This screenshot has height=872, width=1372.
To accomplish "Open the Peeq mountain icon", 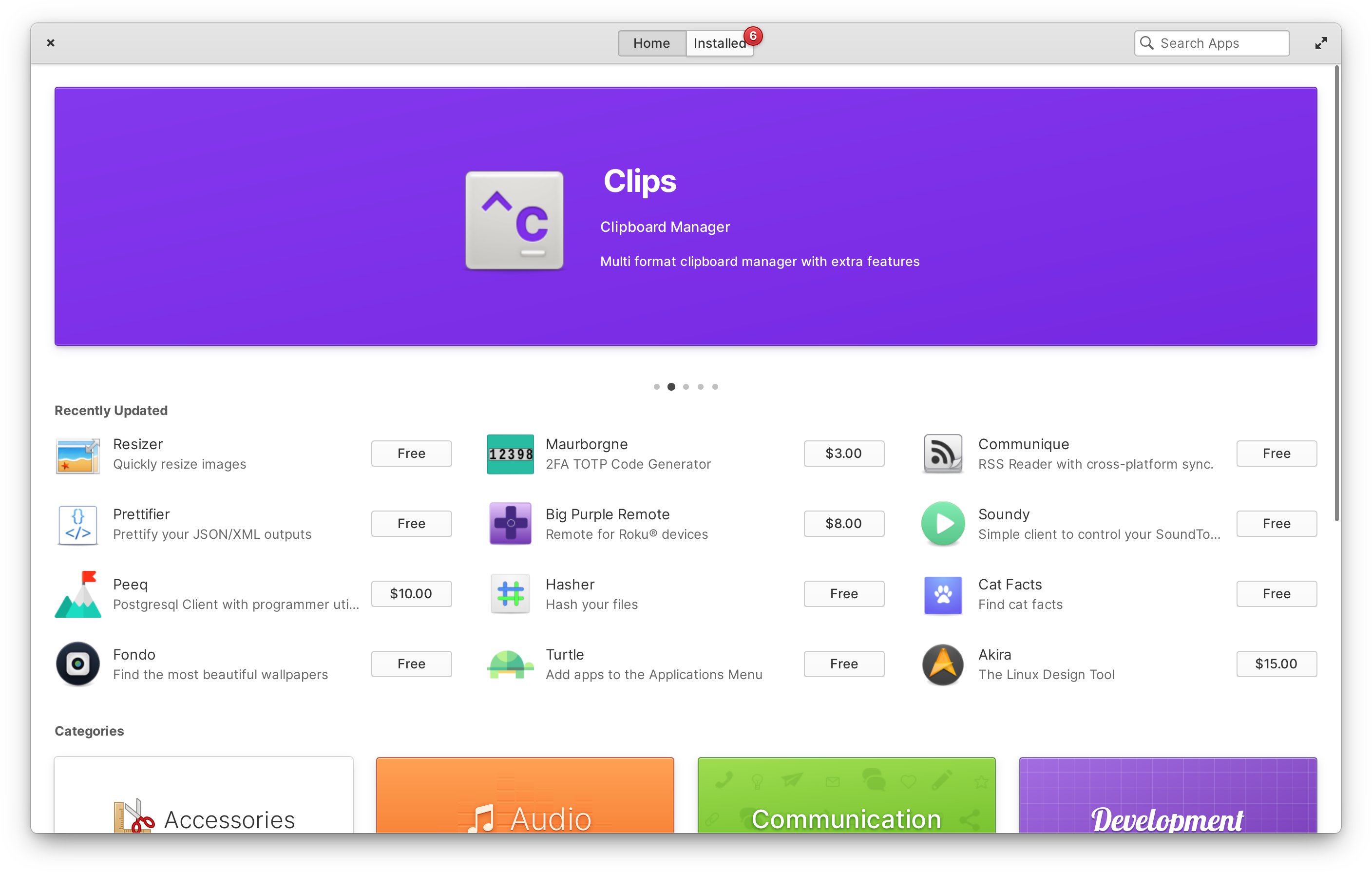I will click(x=77, y=593).
